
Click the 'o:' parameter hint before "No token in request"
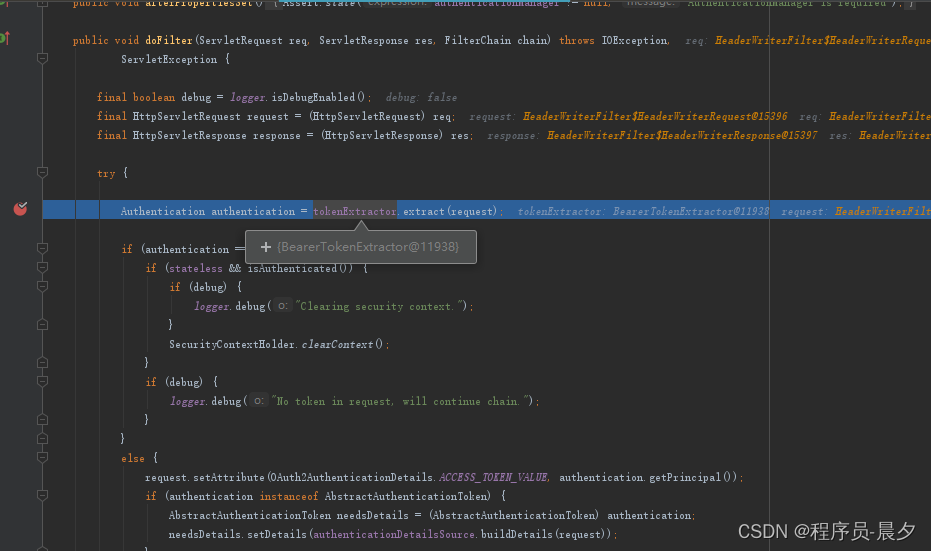click(x=259, y=401)
